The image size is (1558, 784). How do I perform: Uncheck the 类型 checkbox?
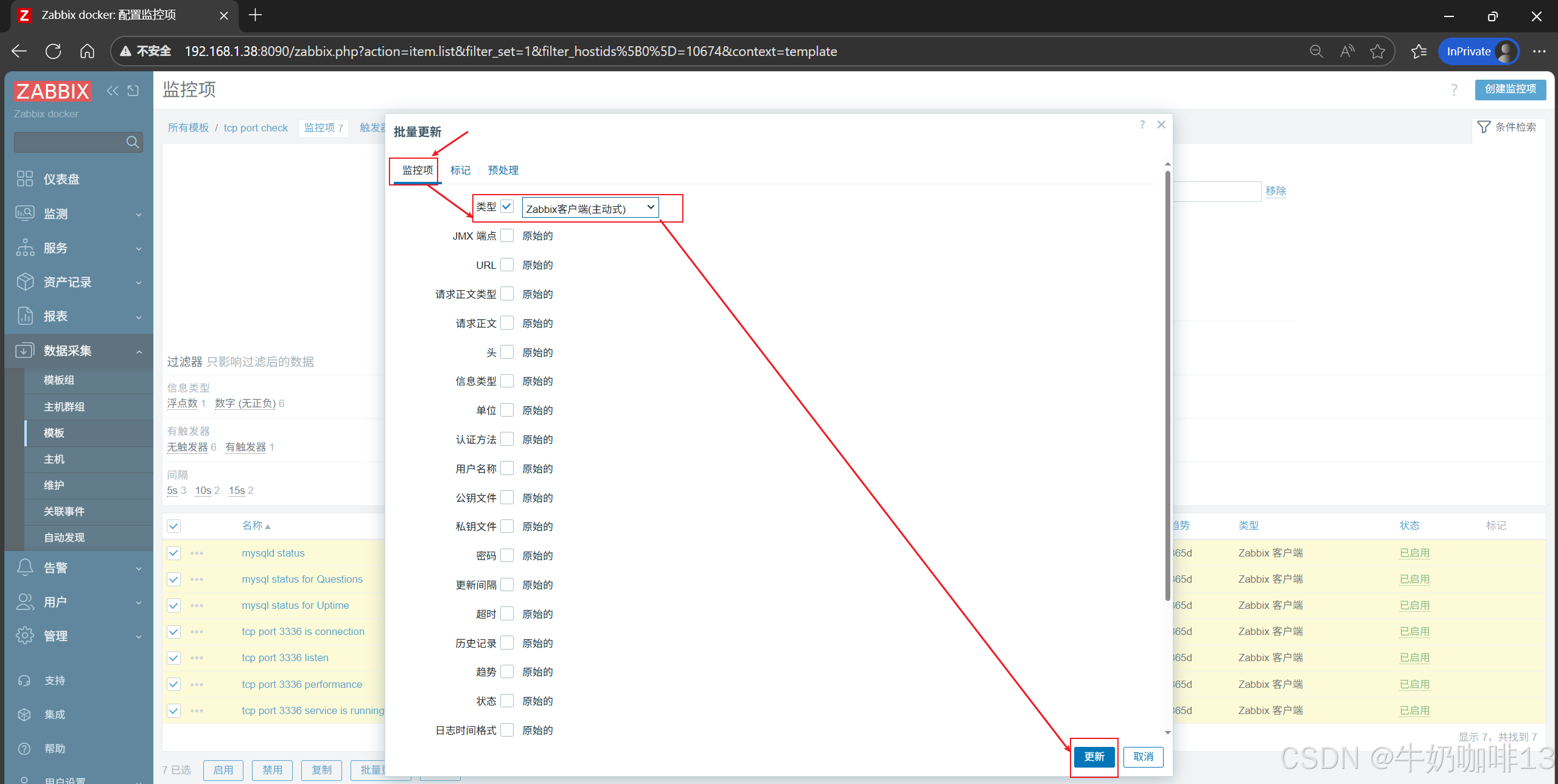(x=507, y=207)
